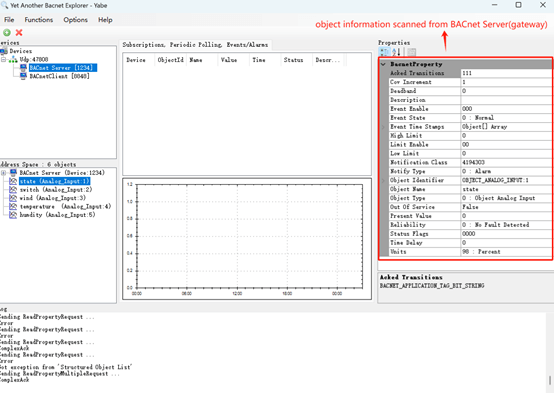Click the Value column header
Screen dimensions: 554x393
[234, 60]
